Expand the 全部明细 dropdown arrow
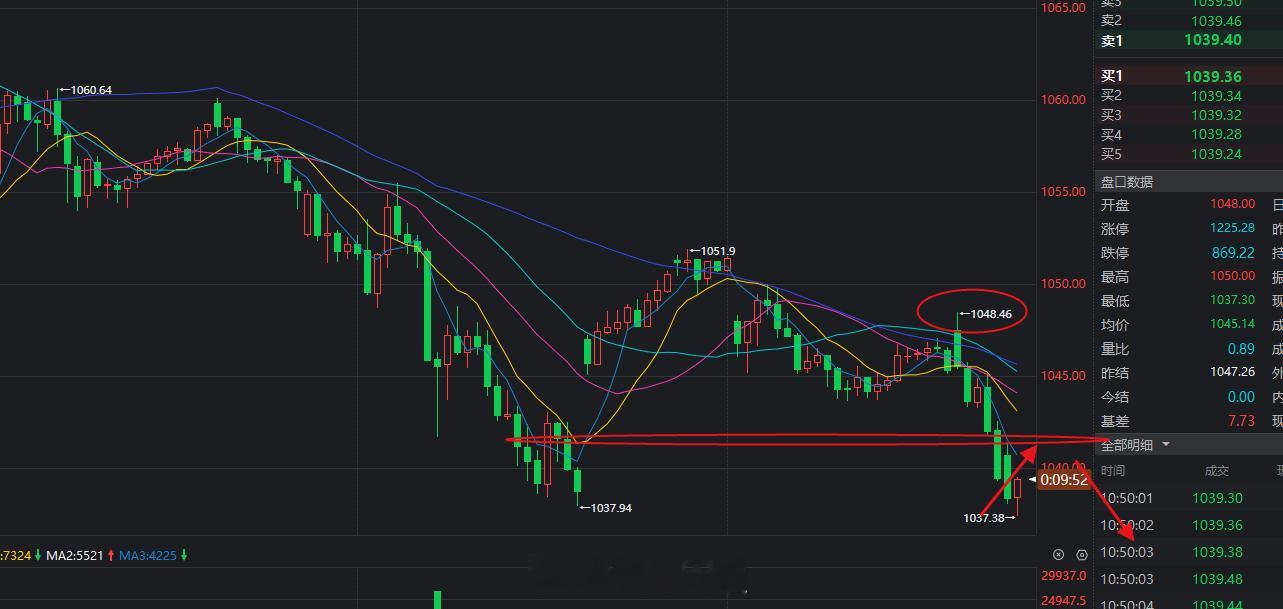This screenshot has width=1283, height=609. click(1166, 445)
